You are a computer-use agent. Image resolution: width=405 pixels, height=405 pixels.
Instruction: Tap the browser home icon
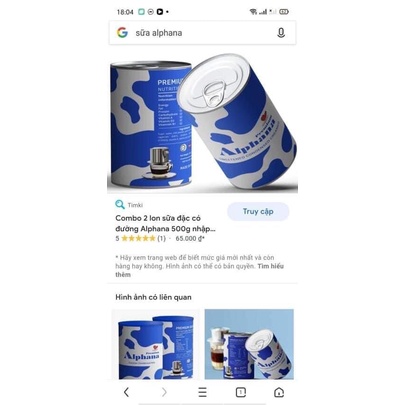coord(279,392)
